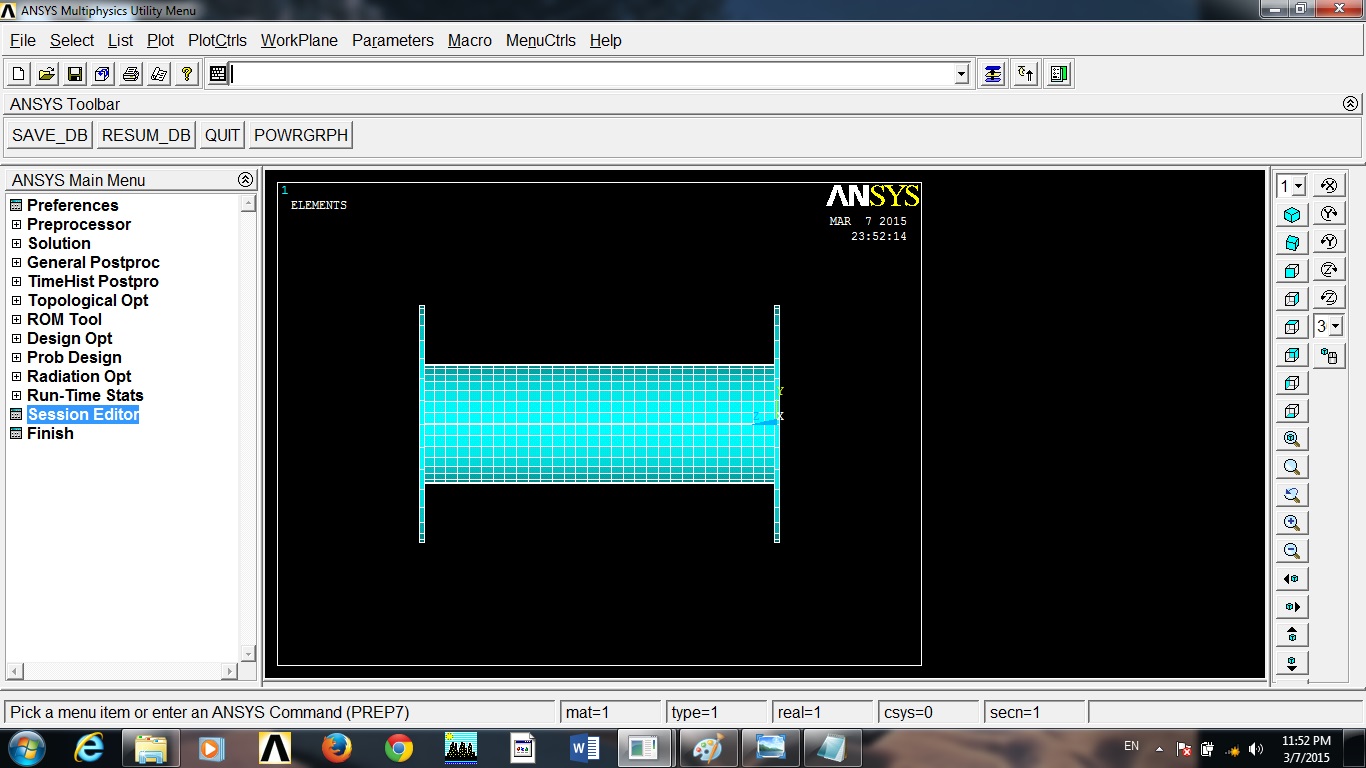Rotate model about screen X axis

(1329, 186)
